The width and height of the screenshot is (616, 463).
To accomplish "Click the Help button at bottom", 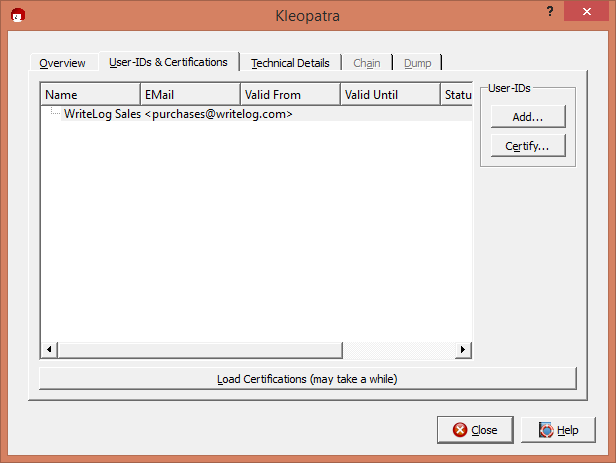I will 558,430.
